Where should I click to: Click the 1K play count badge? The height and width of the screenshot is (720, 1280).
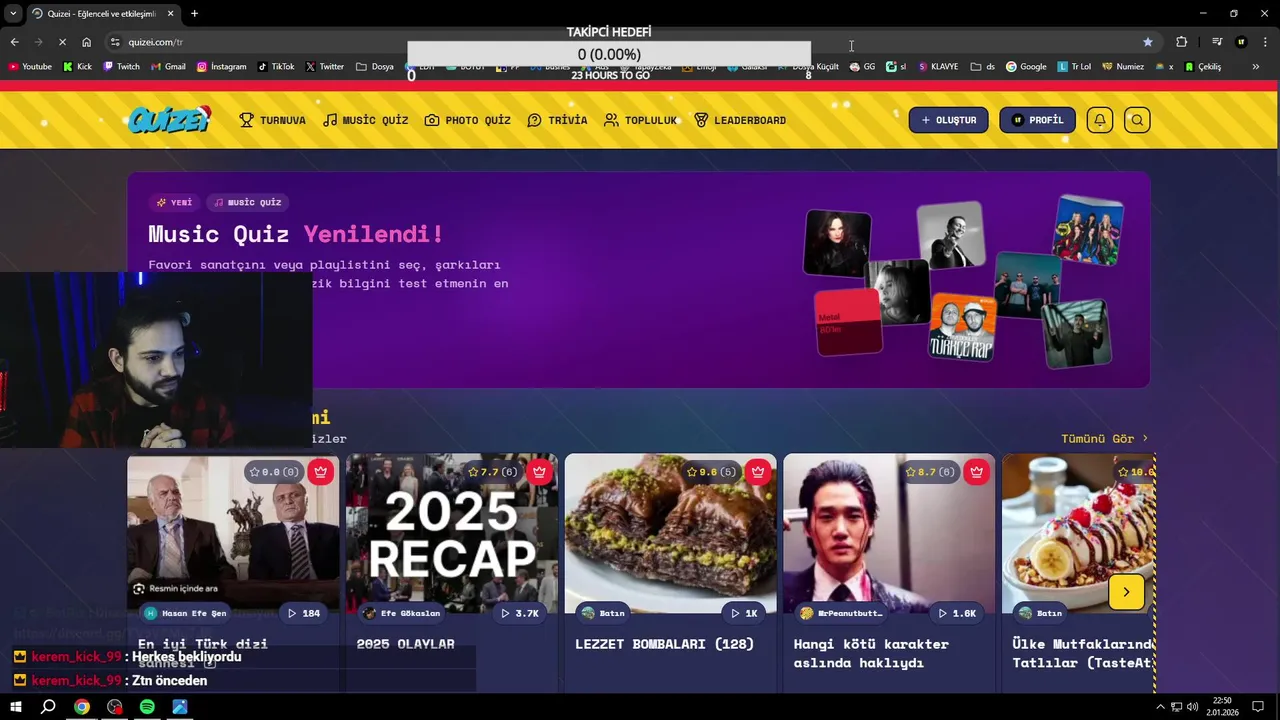[x=744, y=613]
